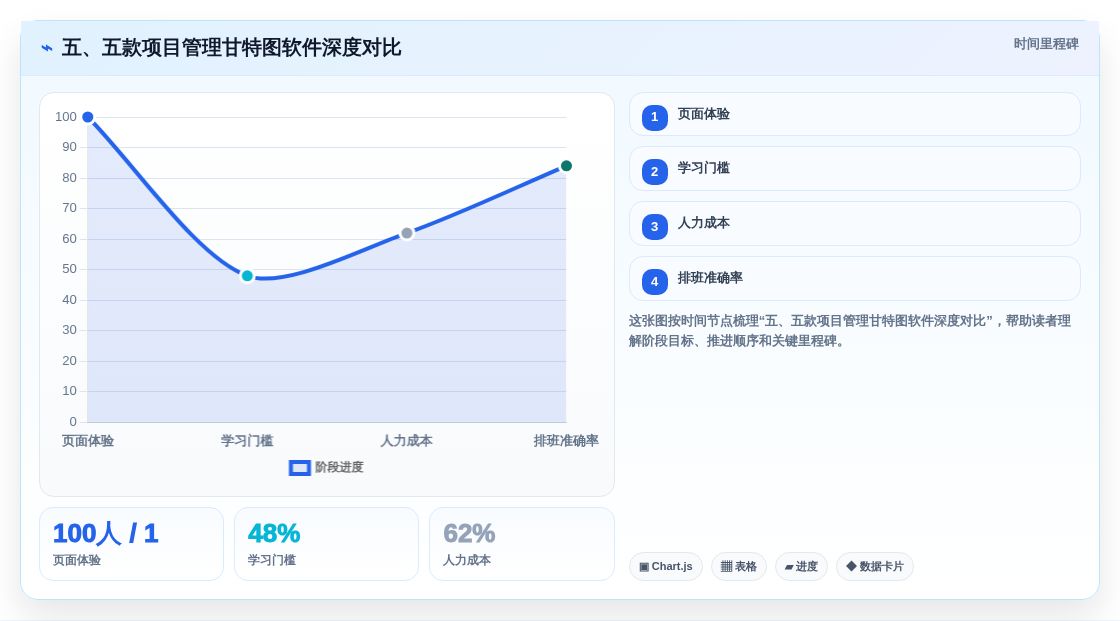Click the 100人 / 1 stat card
The image size is (1120, 621).
point(131,544)
